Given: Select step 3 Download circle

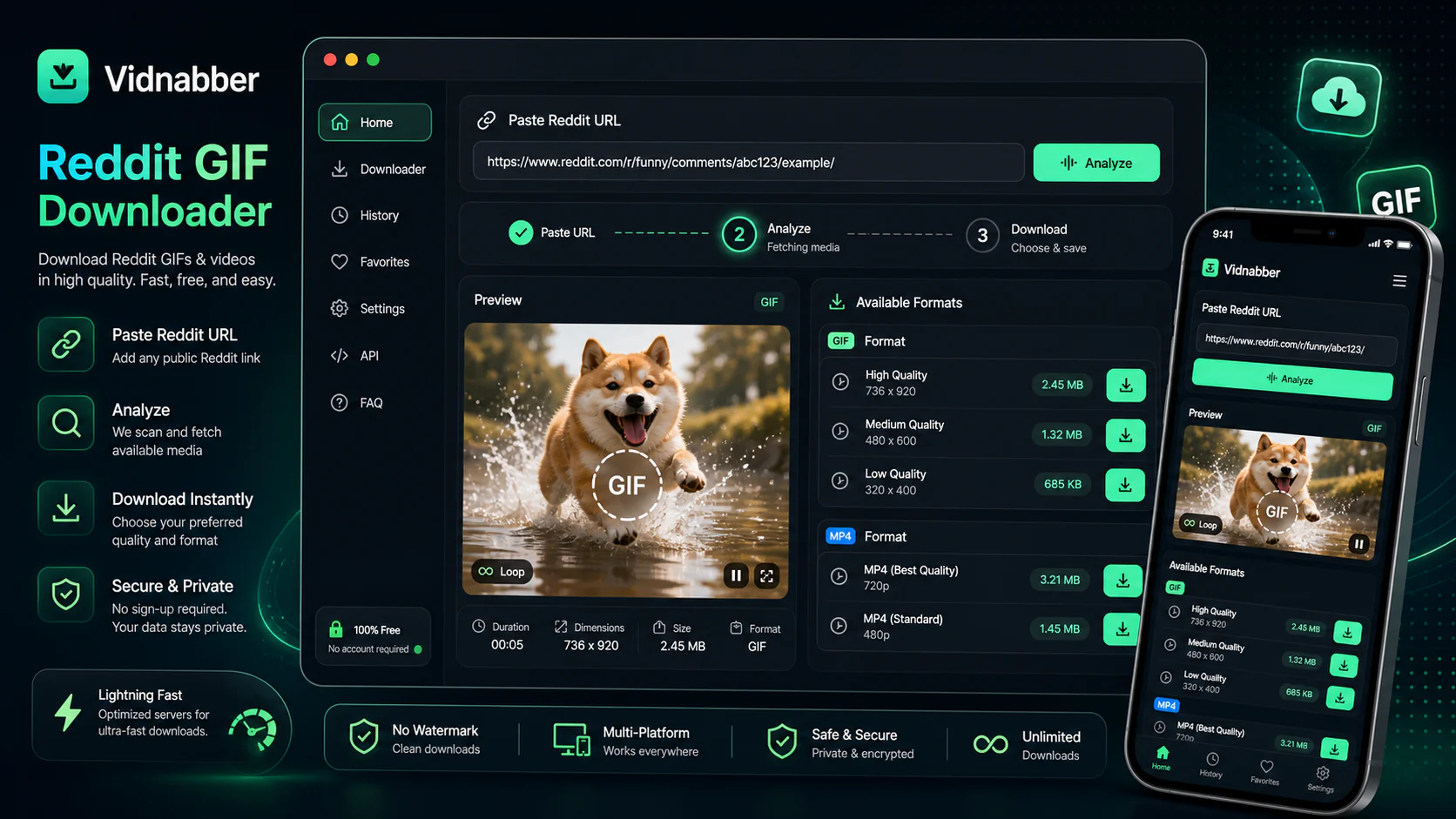Looking at the screenshot, I should click(x=982, y=235).
